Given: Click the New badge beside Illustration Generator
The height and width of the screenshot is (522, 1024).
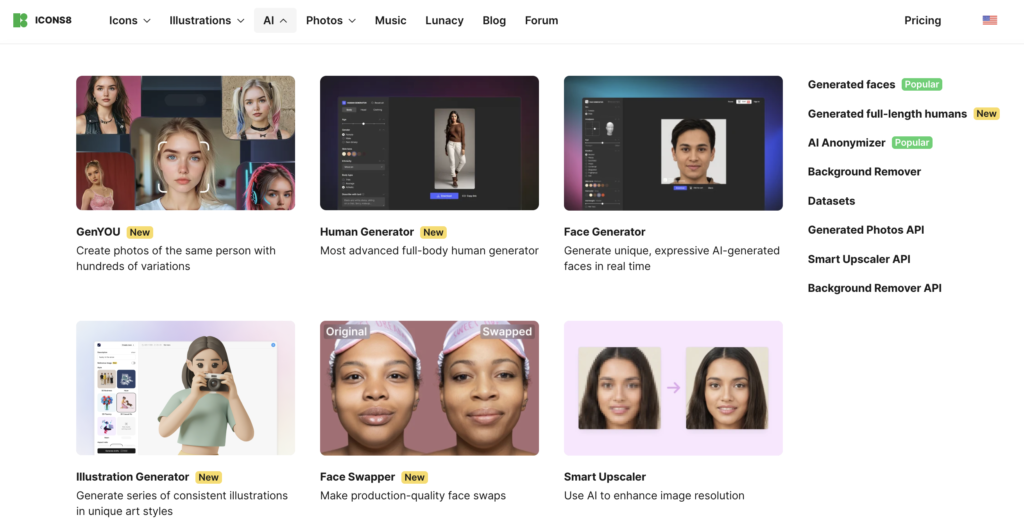Looking at the screenshot, I should pyautogui.click(x=208, y=477).
